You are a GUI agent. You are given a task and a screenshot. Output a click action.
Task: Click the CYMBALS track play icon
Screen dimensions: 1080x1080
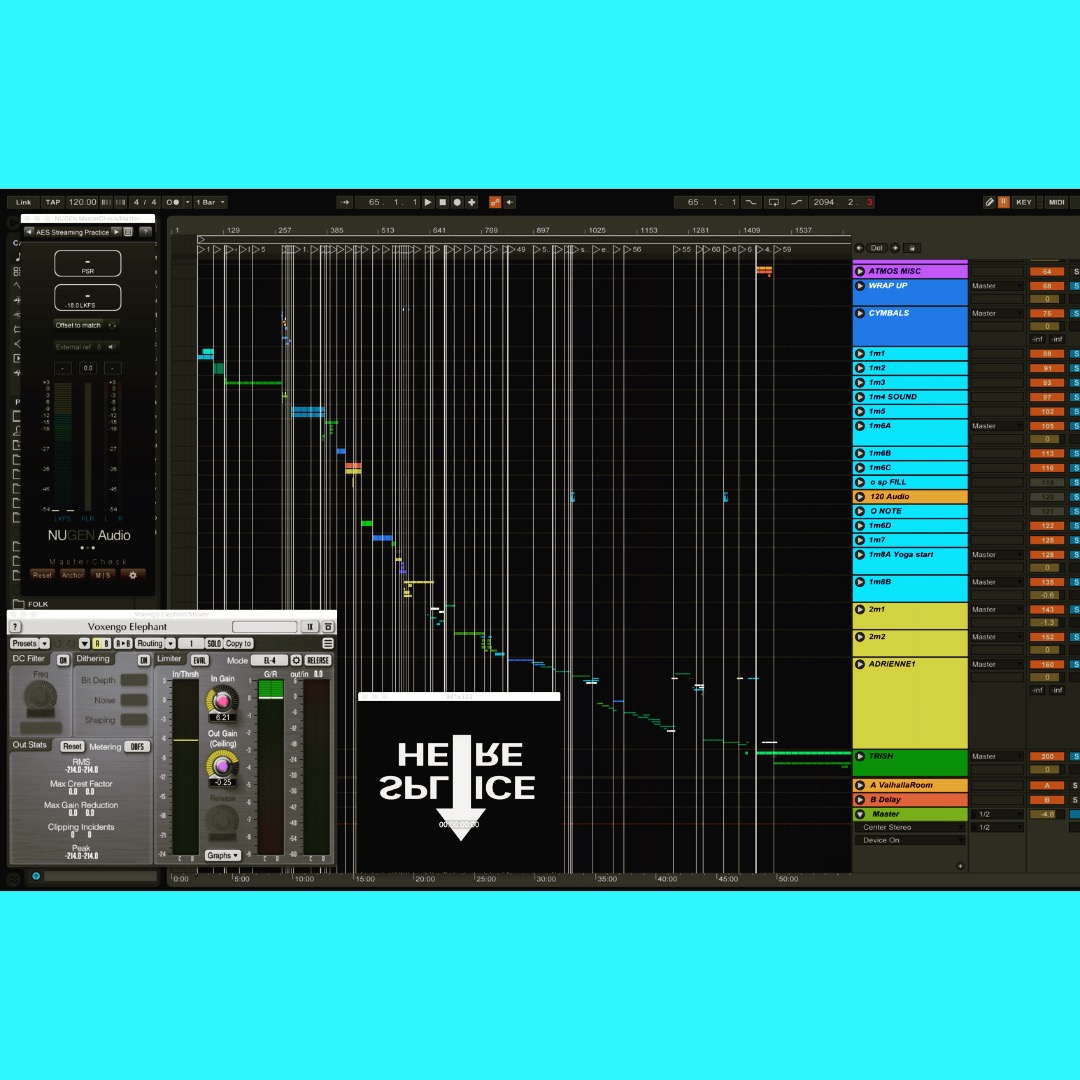(x=860, y=313)
